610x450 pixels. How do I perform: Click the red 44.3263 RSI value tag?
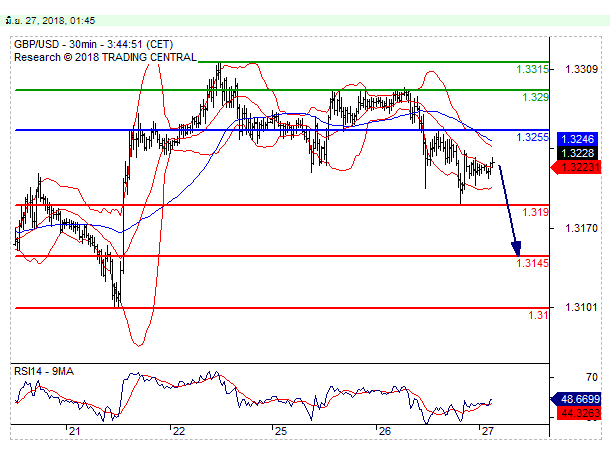pyautogui.click(x=578, y=413)
